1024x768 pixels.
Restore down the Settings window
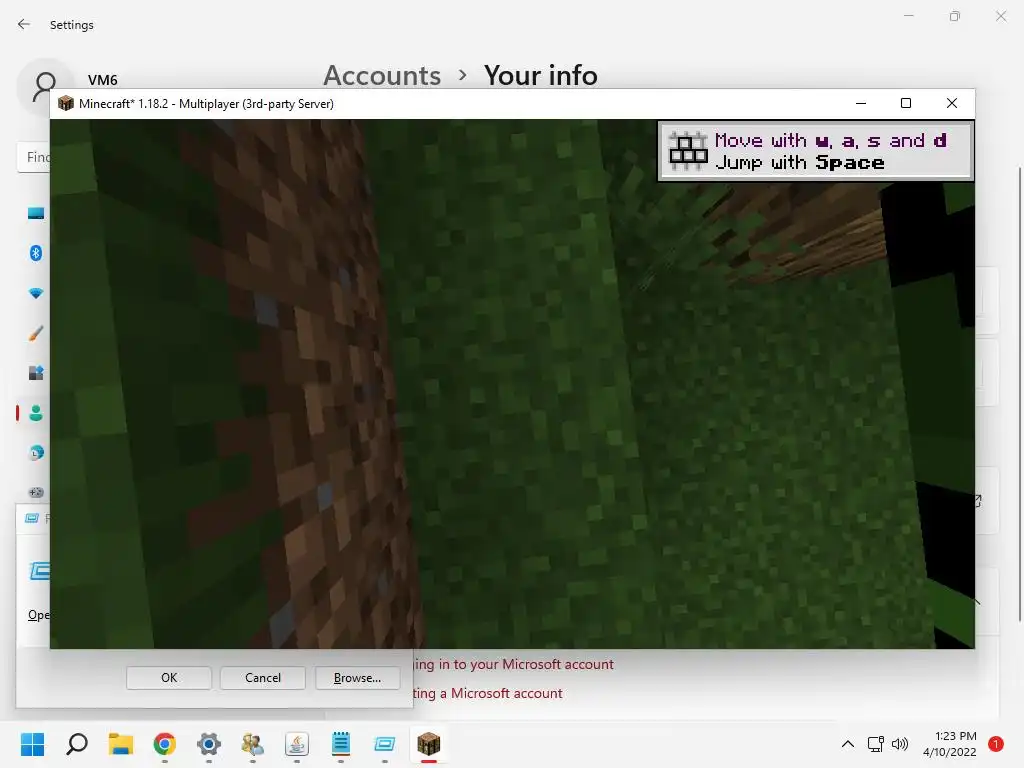tap(955, 16)
